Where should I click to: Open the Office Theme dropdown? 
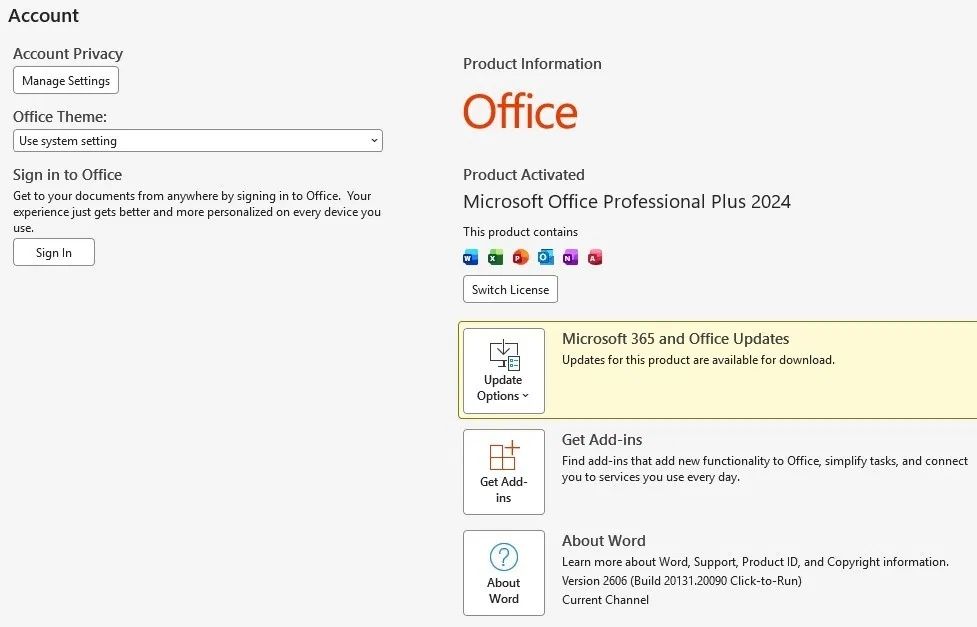pos(198,141)
